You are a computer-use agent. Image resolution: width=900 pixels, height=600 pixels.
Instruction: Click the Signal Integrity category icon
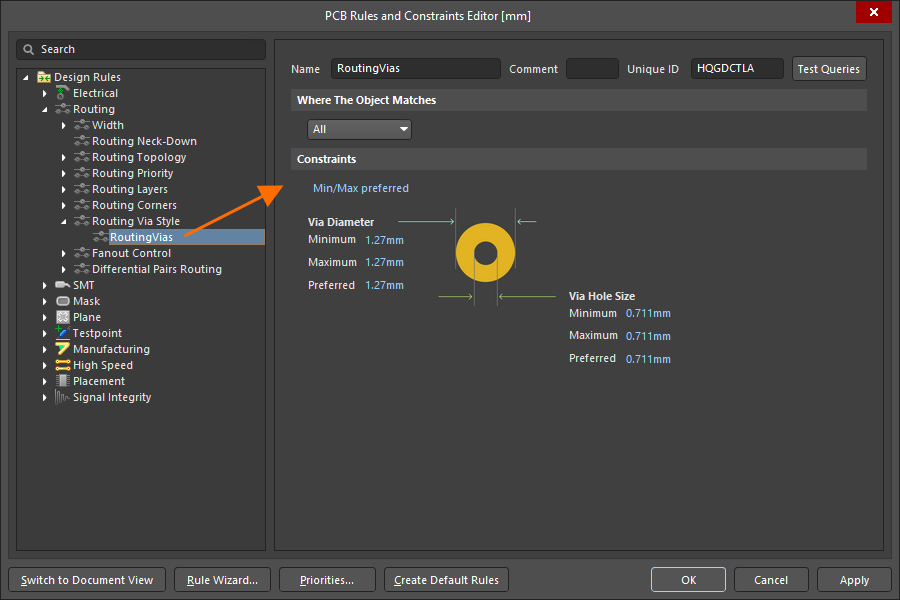(62, 397)
